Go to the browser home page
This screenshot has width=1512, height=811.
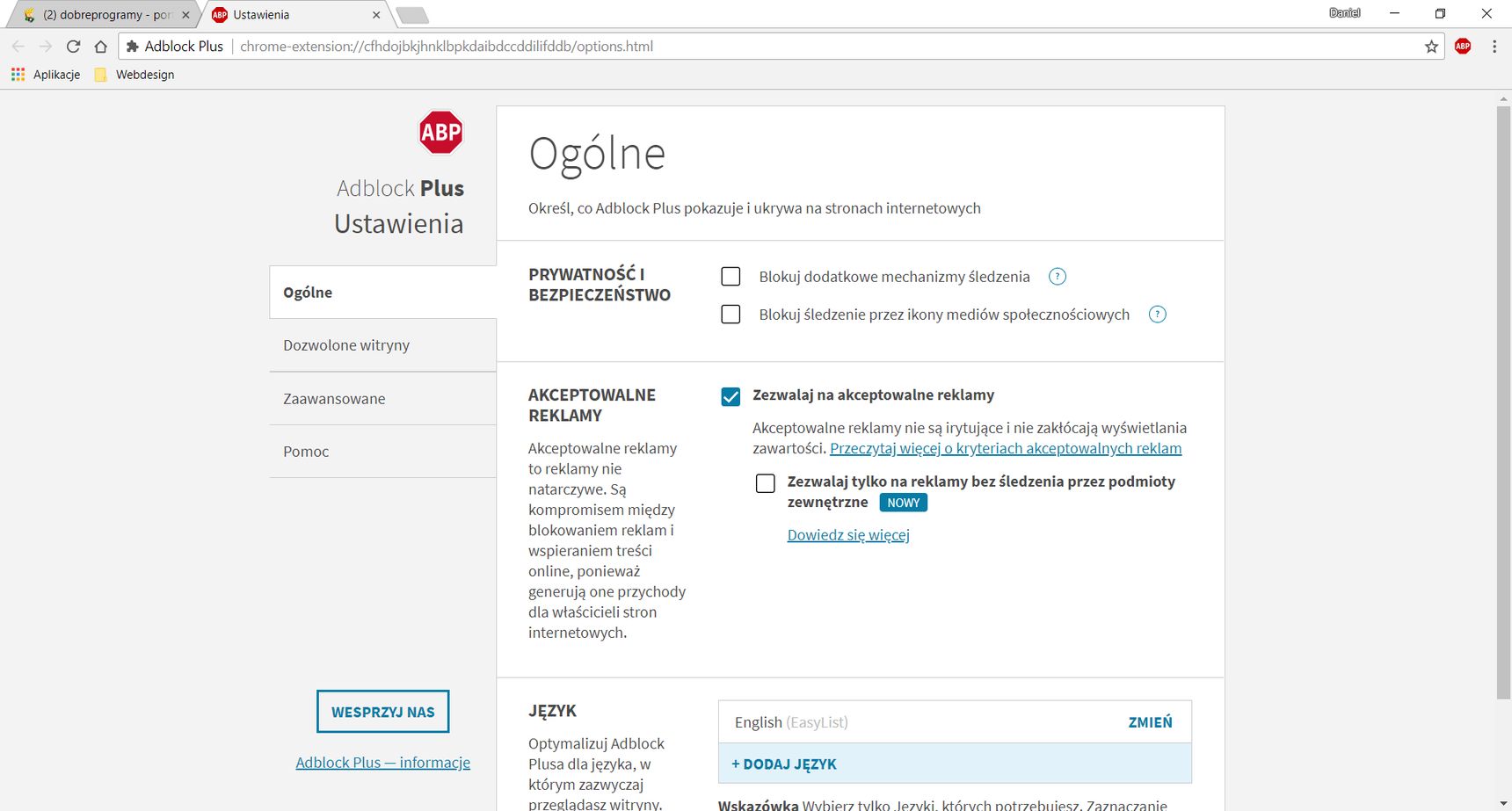[x=101, y=47]
